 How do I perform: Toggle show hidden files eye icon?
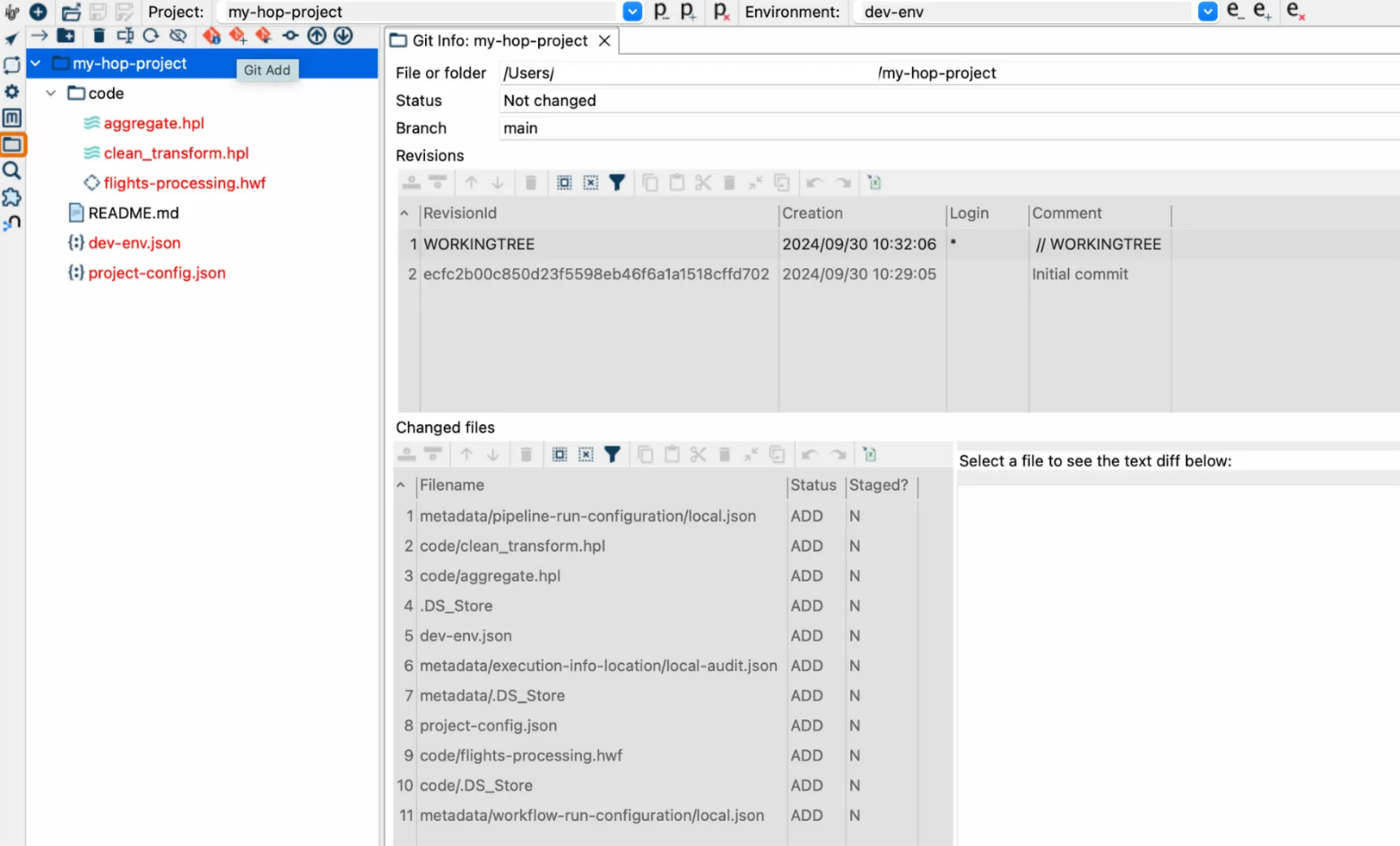pyautogui.click(x=178, y=36)
